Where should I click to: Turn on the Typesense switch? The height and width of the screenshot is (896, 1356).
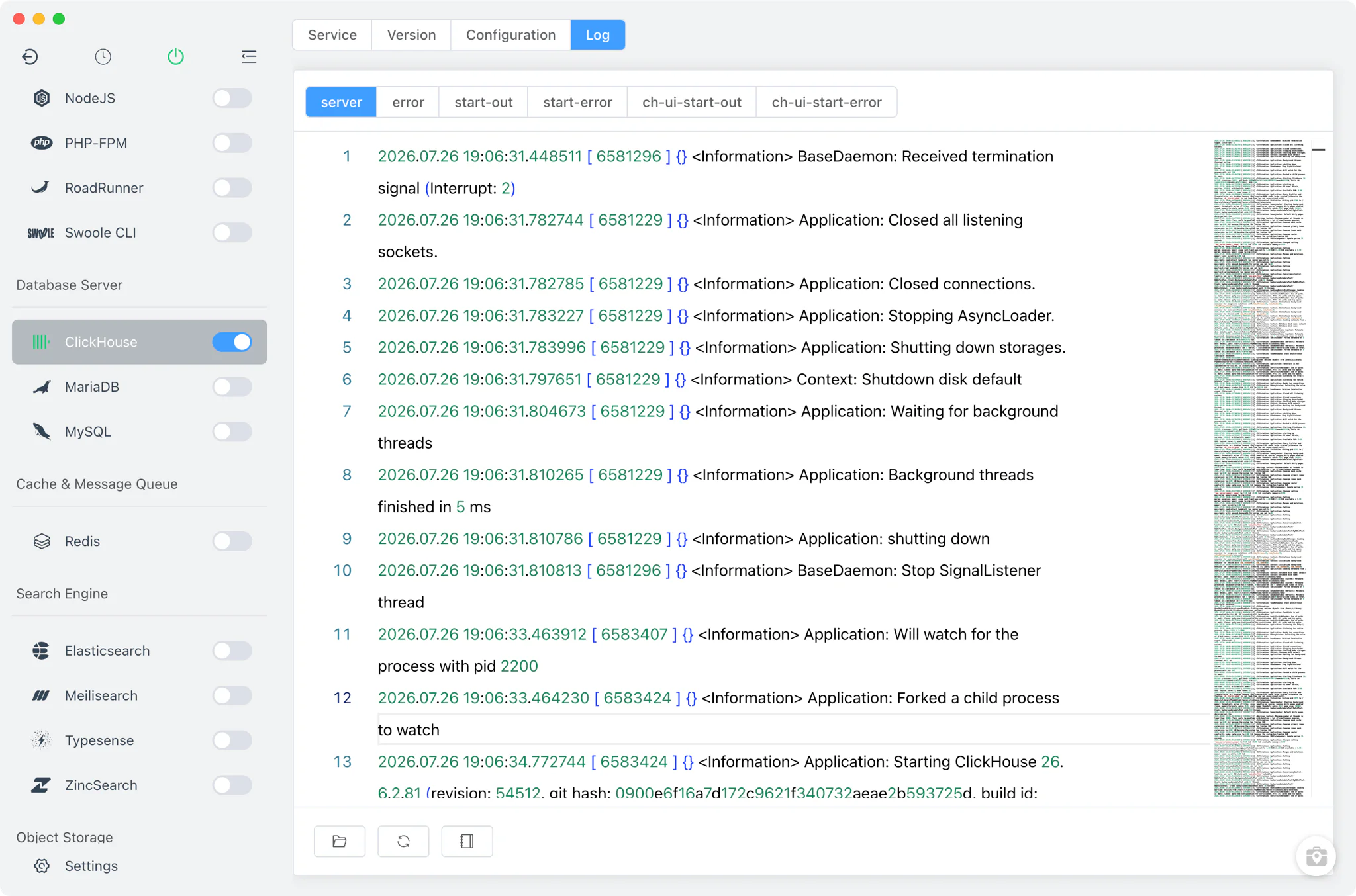(x=232, y=740)
